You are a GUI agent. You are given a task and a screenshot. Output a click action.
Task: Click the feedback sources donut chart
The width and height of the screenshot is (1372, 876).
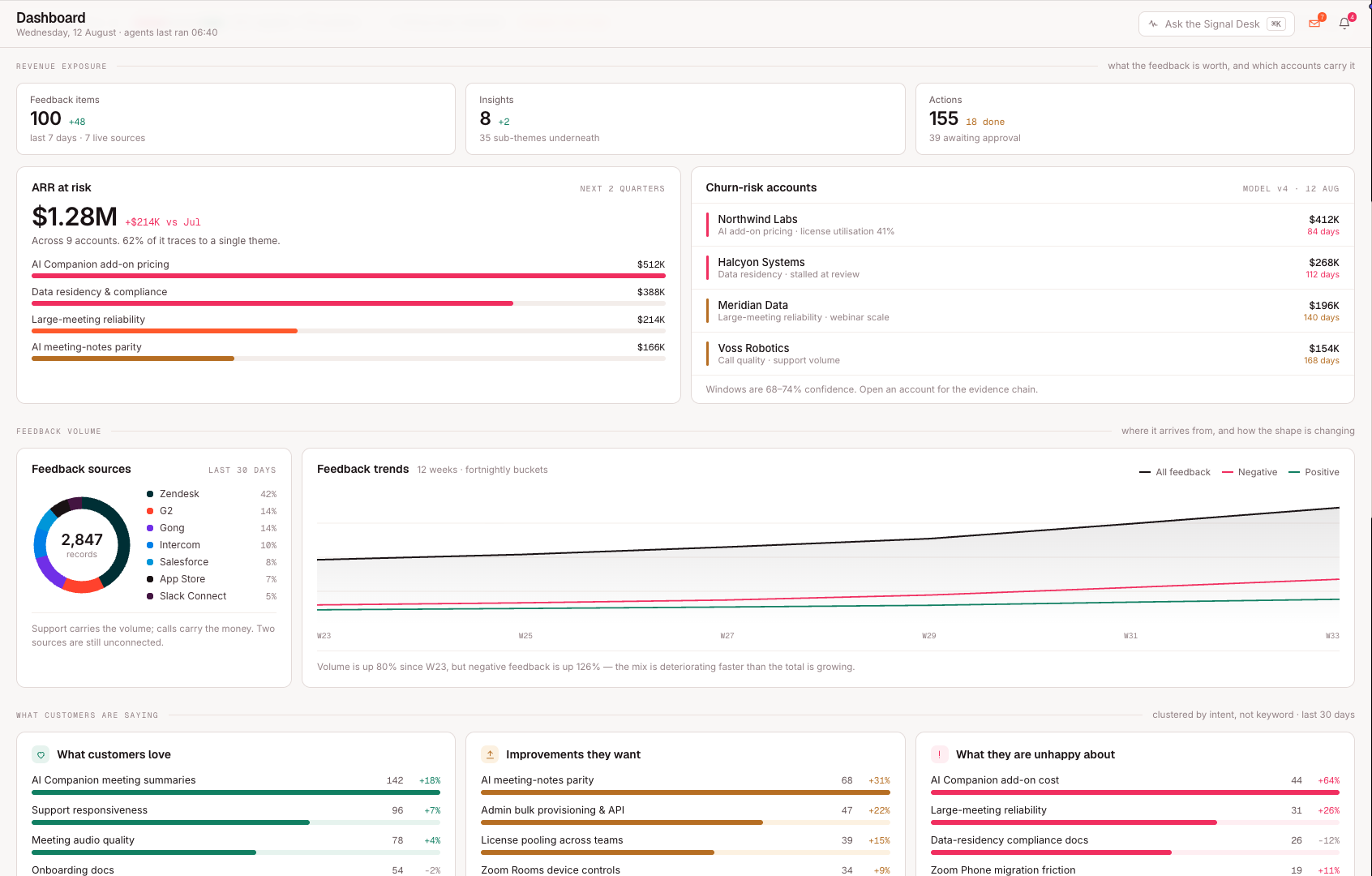pos(82,545)
